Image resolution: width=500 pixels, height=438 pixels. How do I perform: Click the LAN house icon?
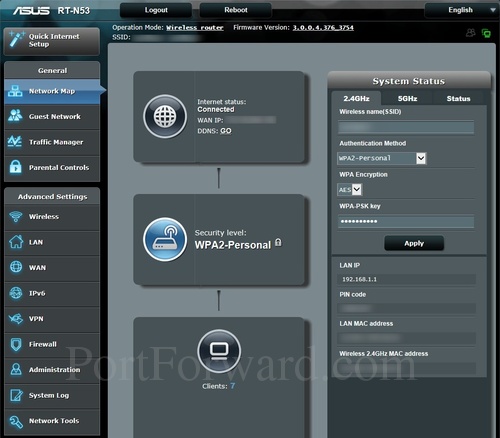tap(16, 242)
